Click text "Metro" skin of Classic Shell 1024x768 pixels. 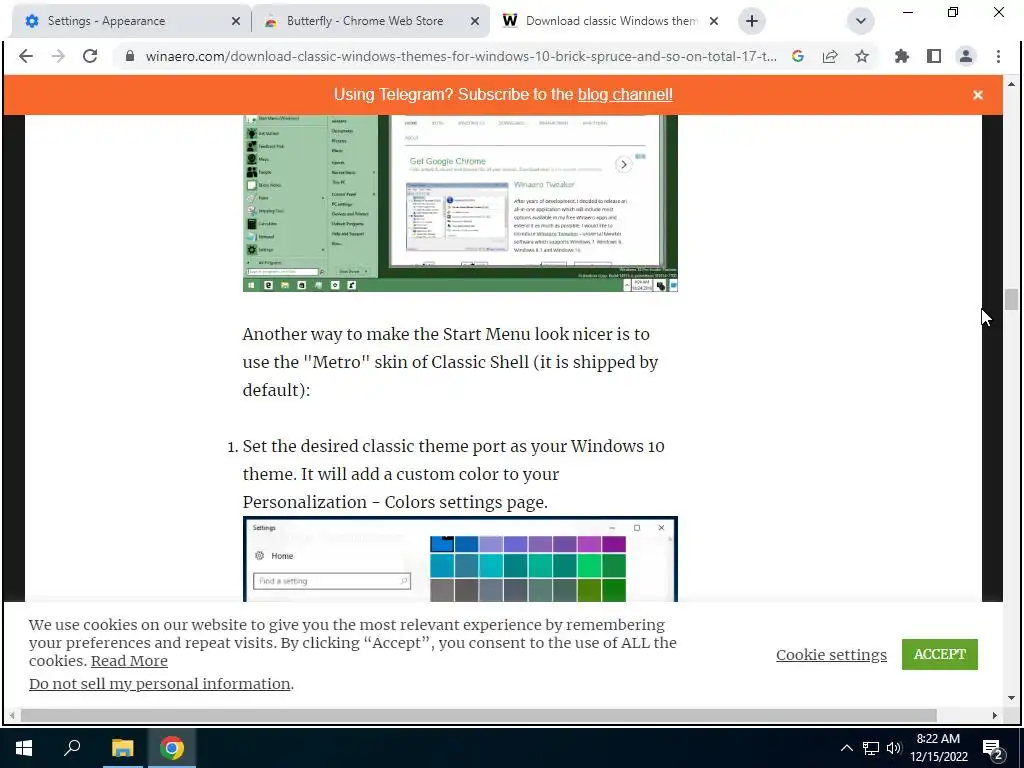click(x=416, y=362)
